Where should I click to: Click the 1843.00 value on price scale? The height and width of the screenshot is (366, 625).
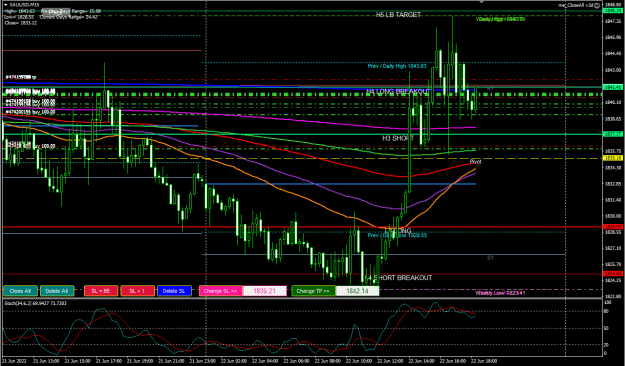[613, 70]
